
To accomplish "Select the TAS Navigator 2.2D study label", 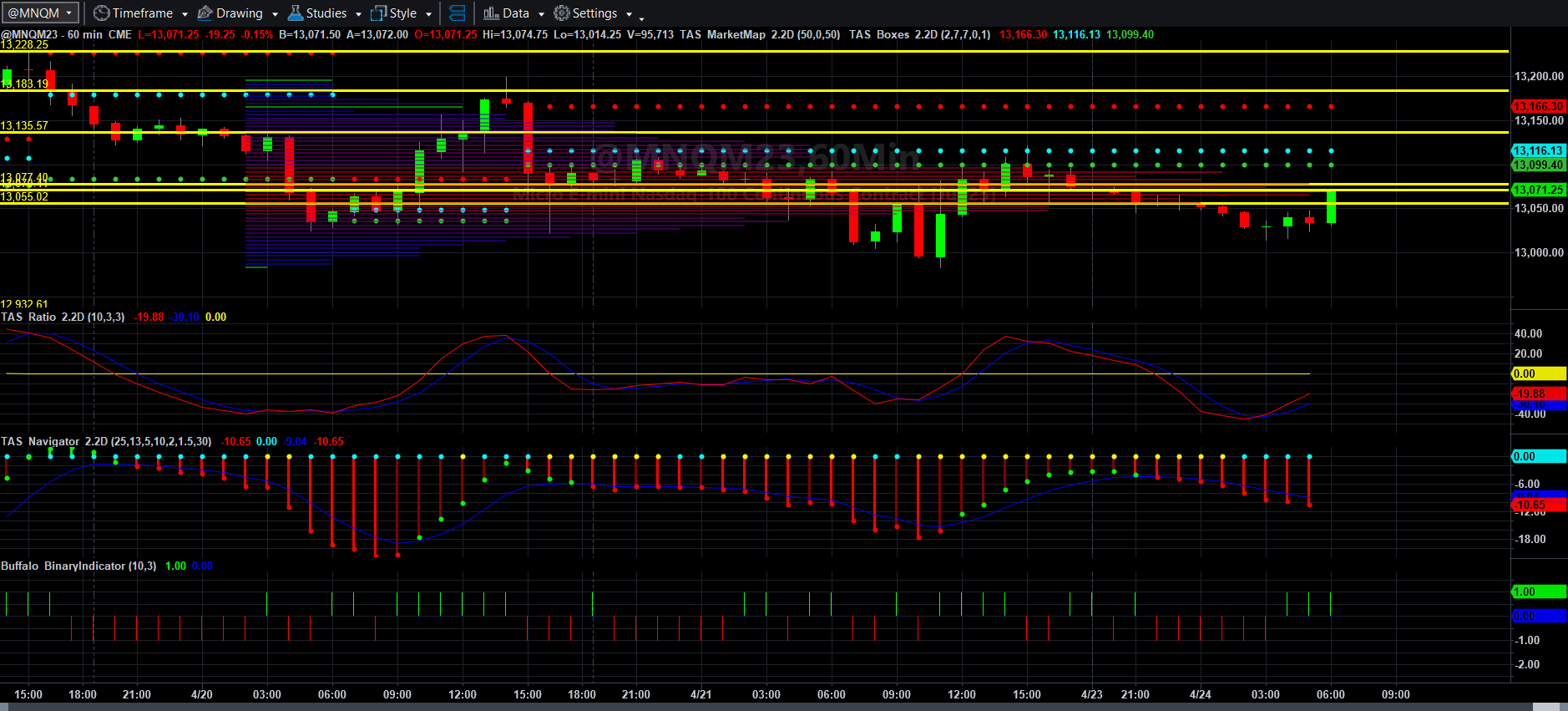I will coord(106,441).
